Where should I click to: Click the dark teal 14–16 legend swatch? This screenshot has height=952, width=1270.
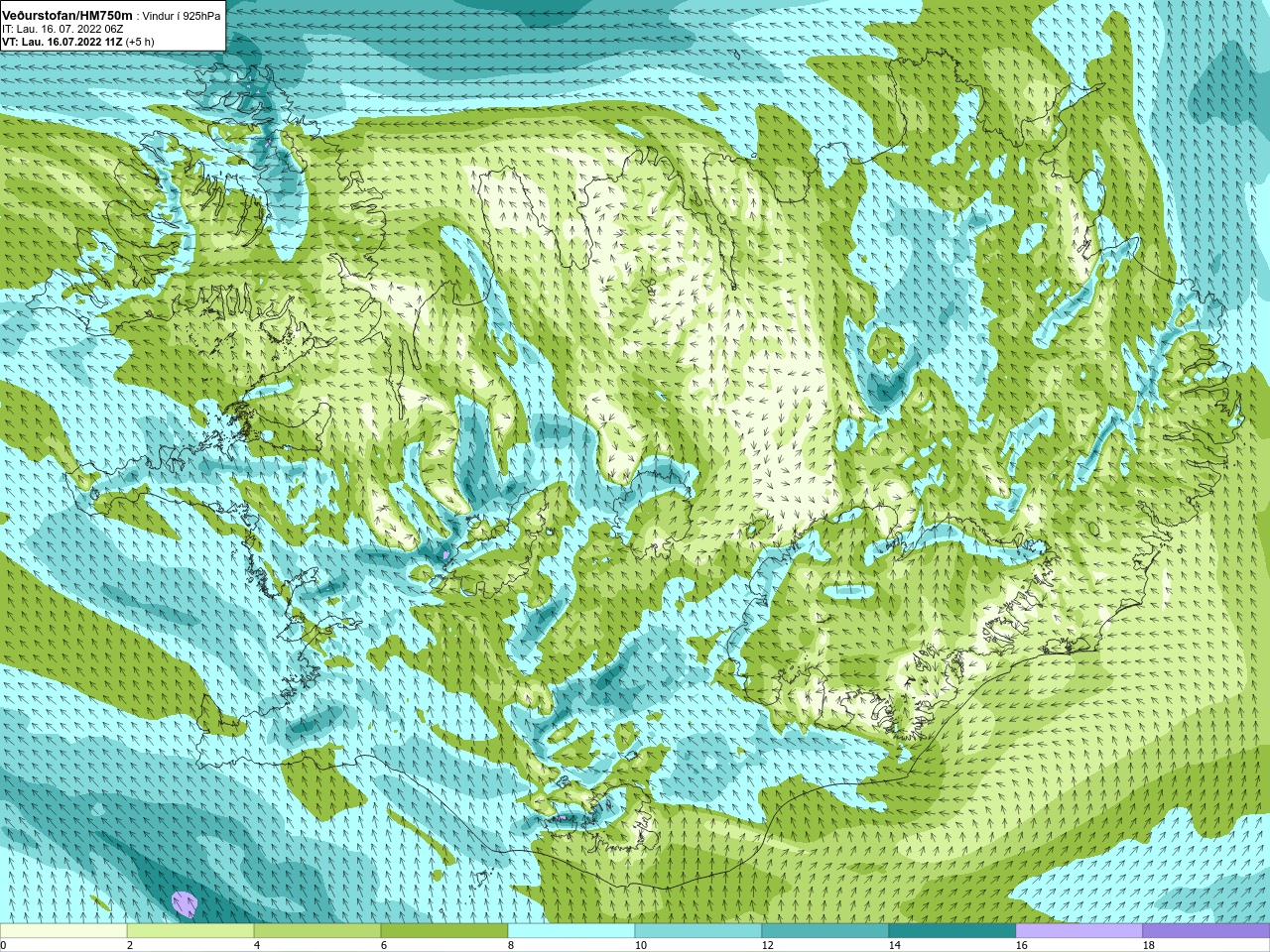[x=952, y=931]
